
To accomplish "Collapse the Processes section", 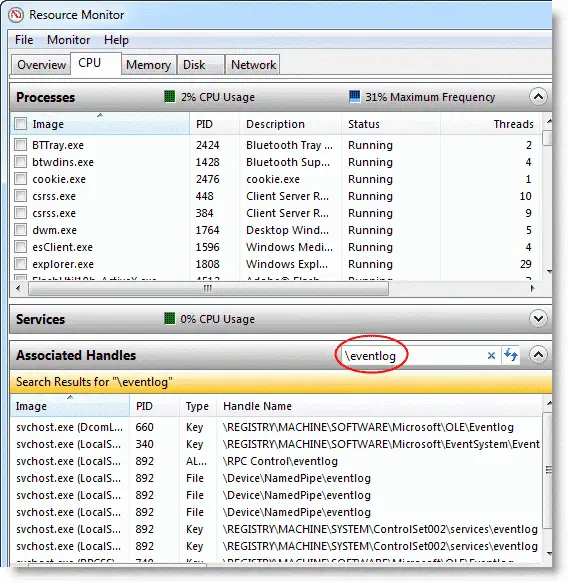I will point(538,97).
